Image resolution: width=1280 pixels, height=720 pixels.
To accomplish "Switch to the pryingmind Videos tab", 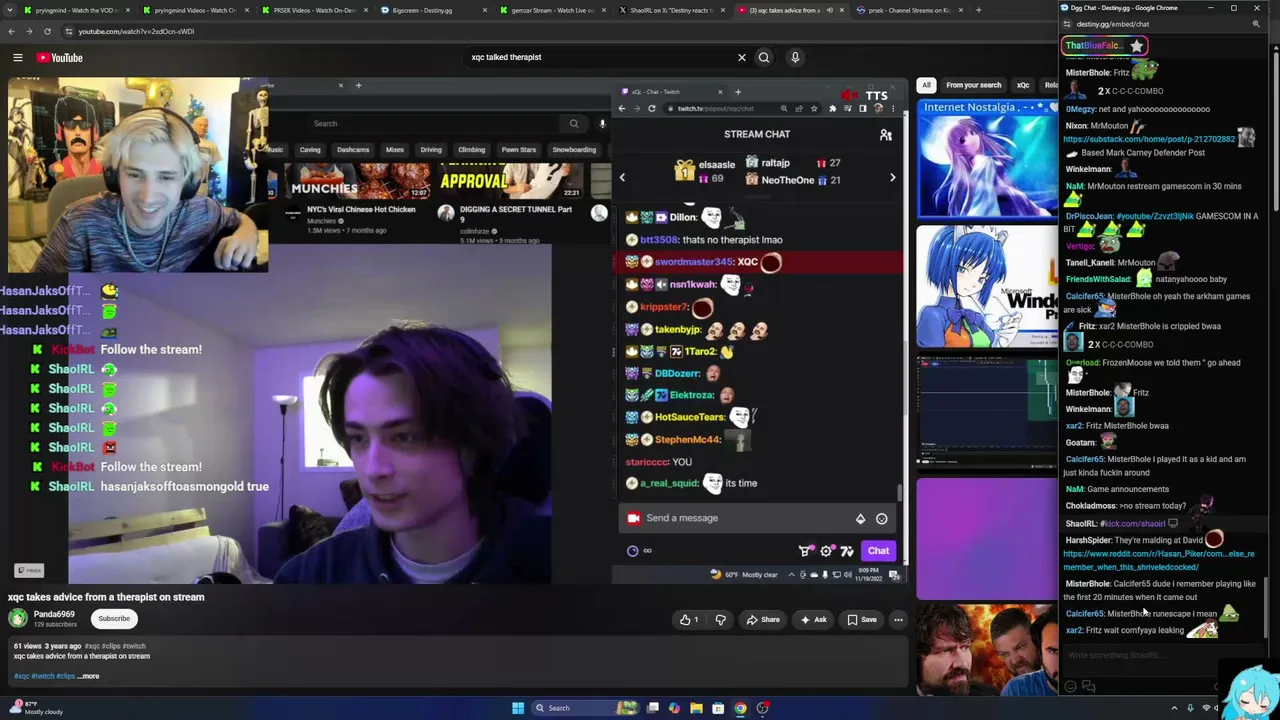I will pyautogui.click(x=195, y=10).
